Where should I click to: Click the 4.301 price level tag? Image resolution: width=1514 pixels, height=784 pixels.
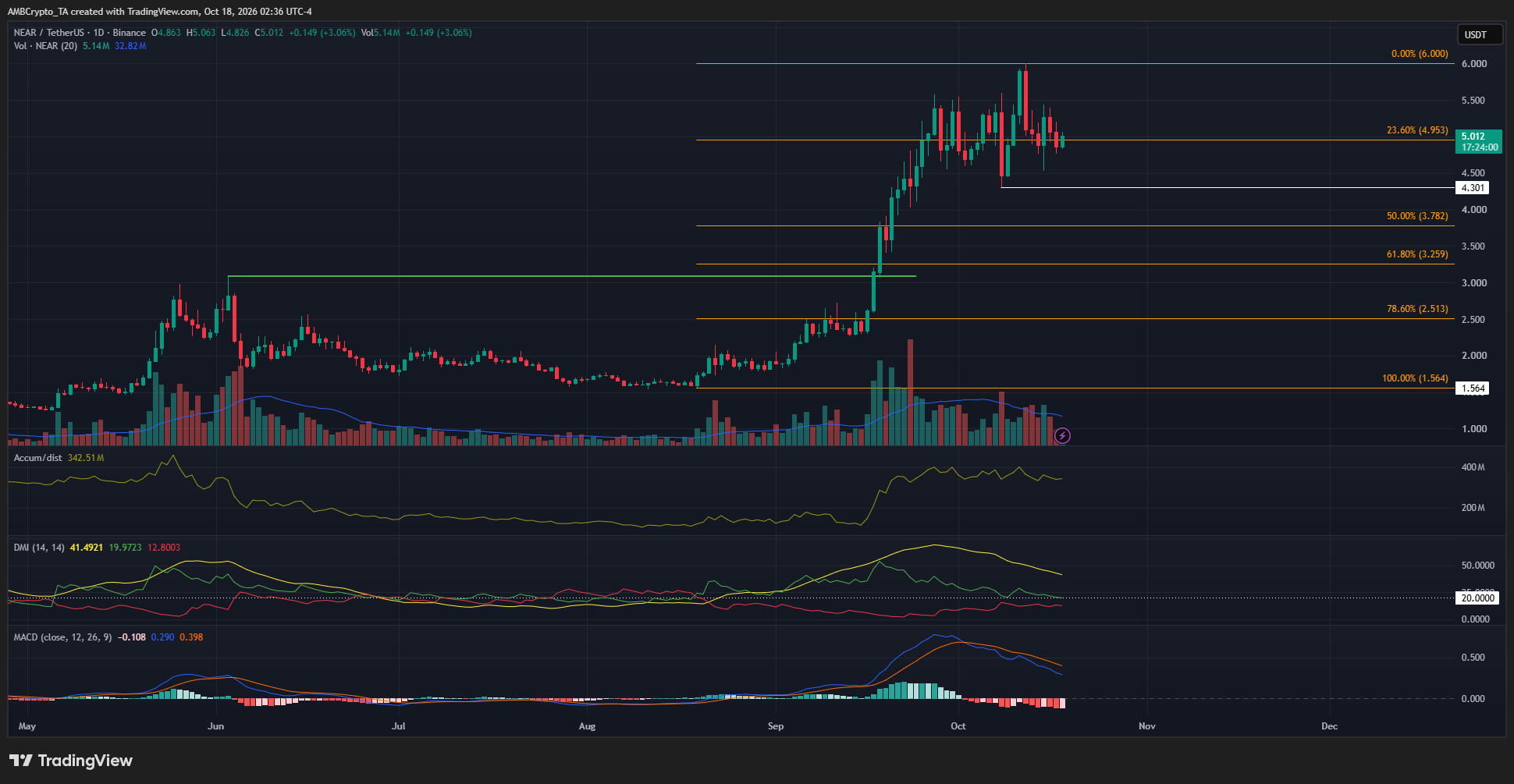pos(1473,188)
